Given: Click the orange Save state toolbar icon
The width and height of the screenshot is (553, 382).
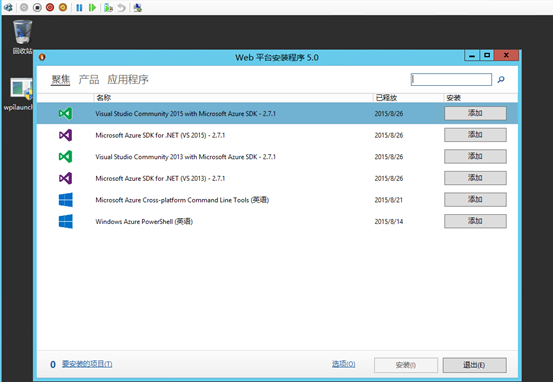Looking at the screenshot, I should click(63, 7).
